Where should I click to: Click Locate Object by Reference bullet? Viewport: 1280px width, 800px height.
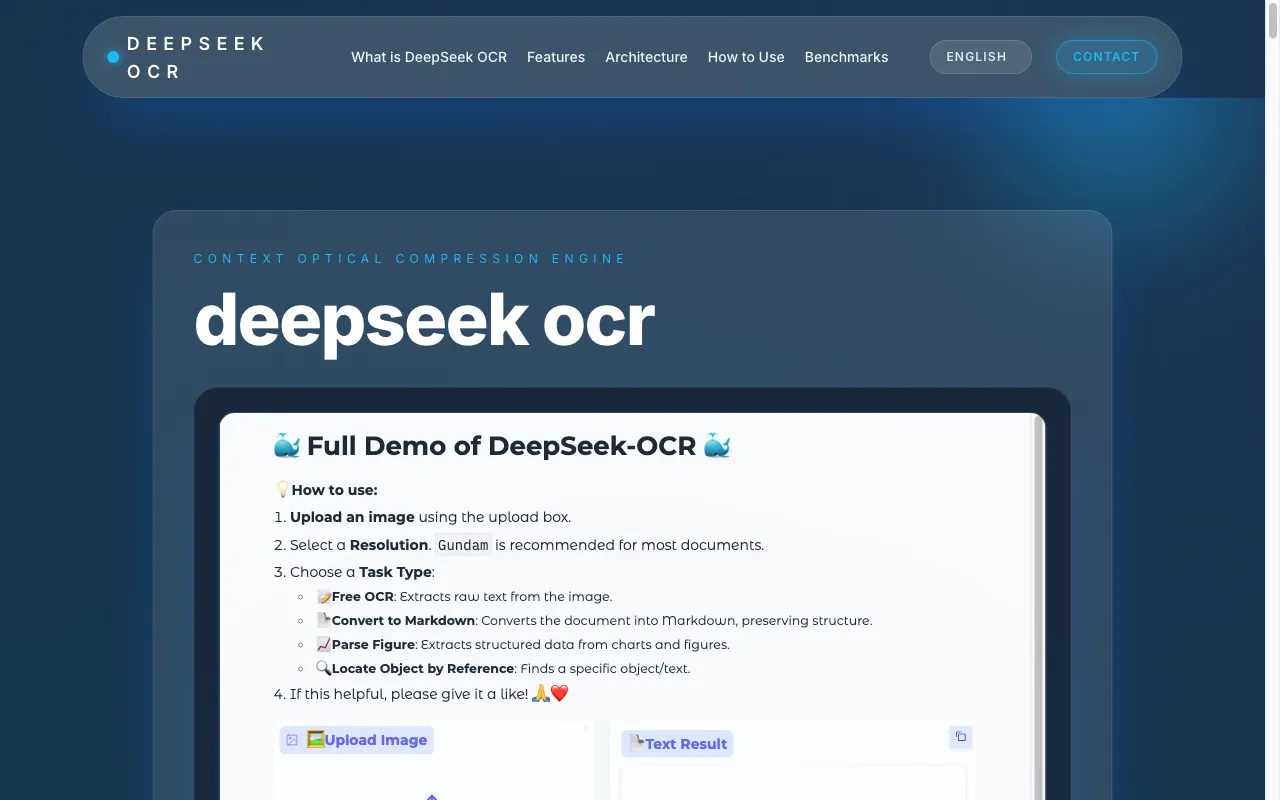[x=503, y=668]
